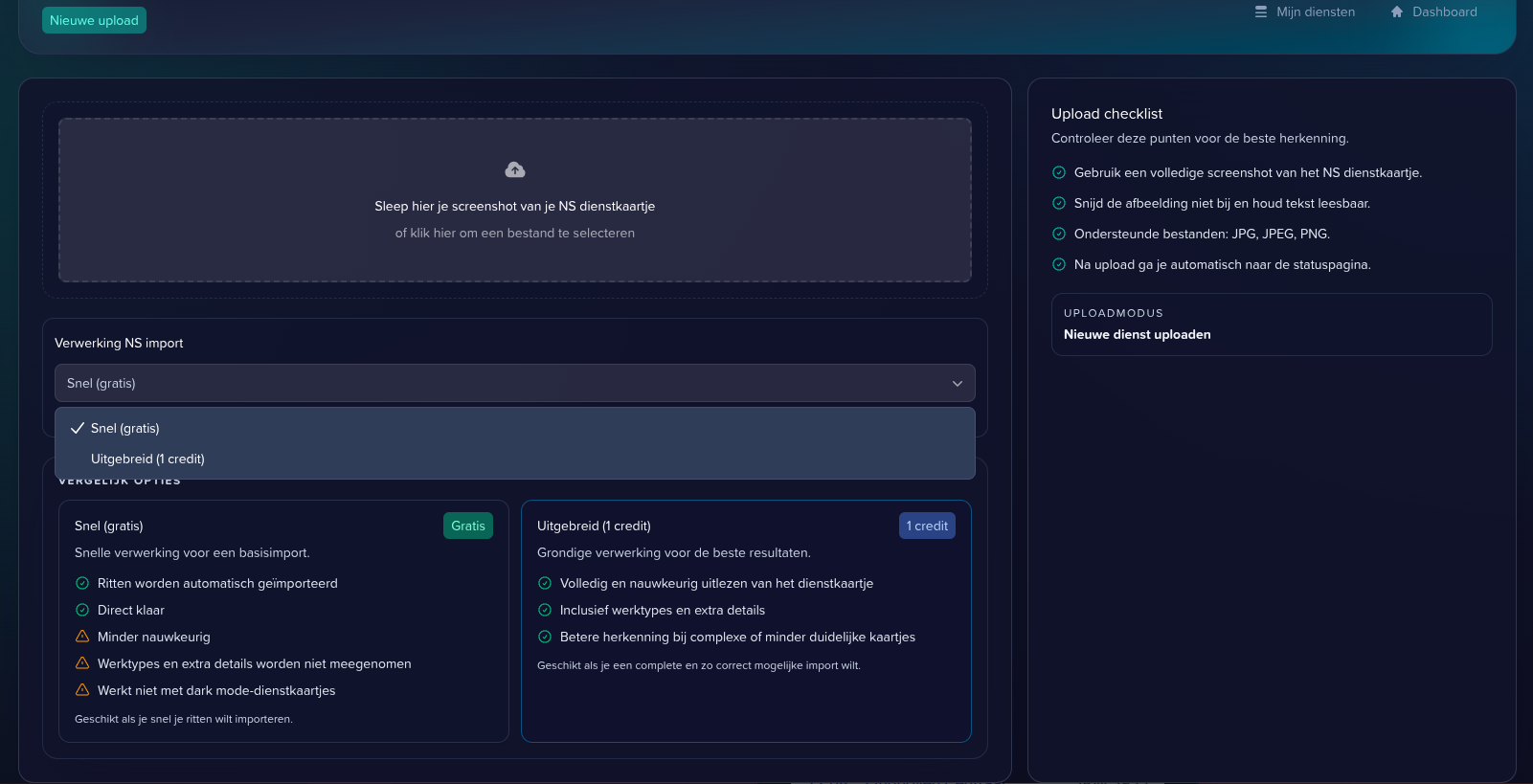Click 'Grondige verwerking voor de beste resultaten.' text
This screenshot has height=784, width=1533.
pos(674,552)
